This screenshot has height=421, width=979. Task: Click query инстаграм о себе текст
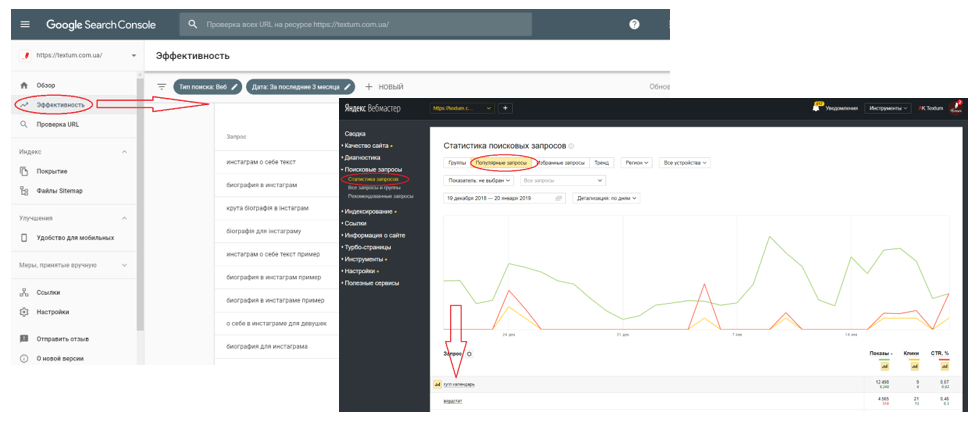pos(260,162)
